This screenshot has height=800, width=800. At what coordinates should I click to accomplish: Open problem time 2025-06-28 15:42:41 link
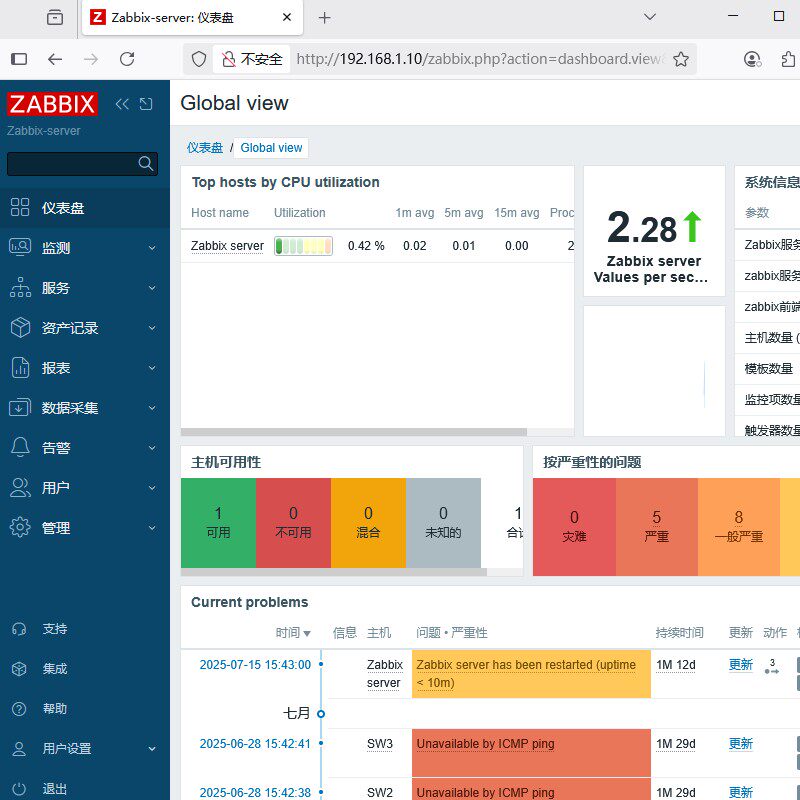255,744
